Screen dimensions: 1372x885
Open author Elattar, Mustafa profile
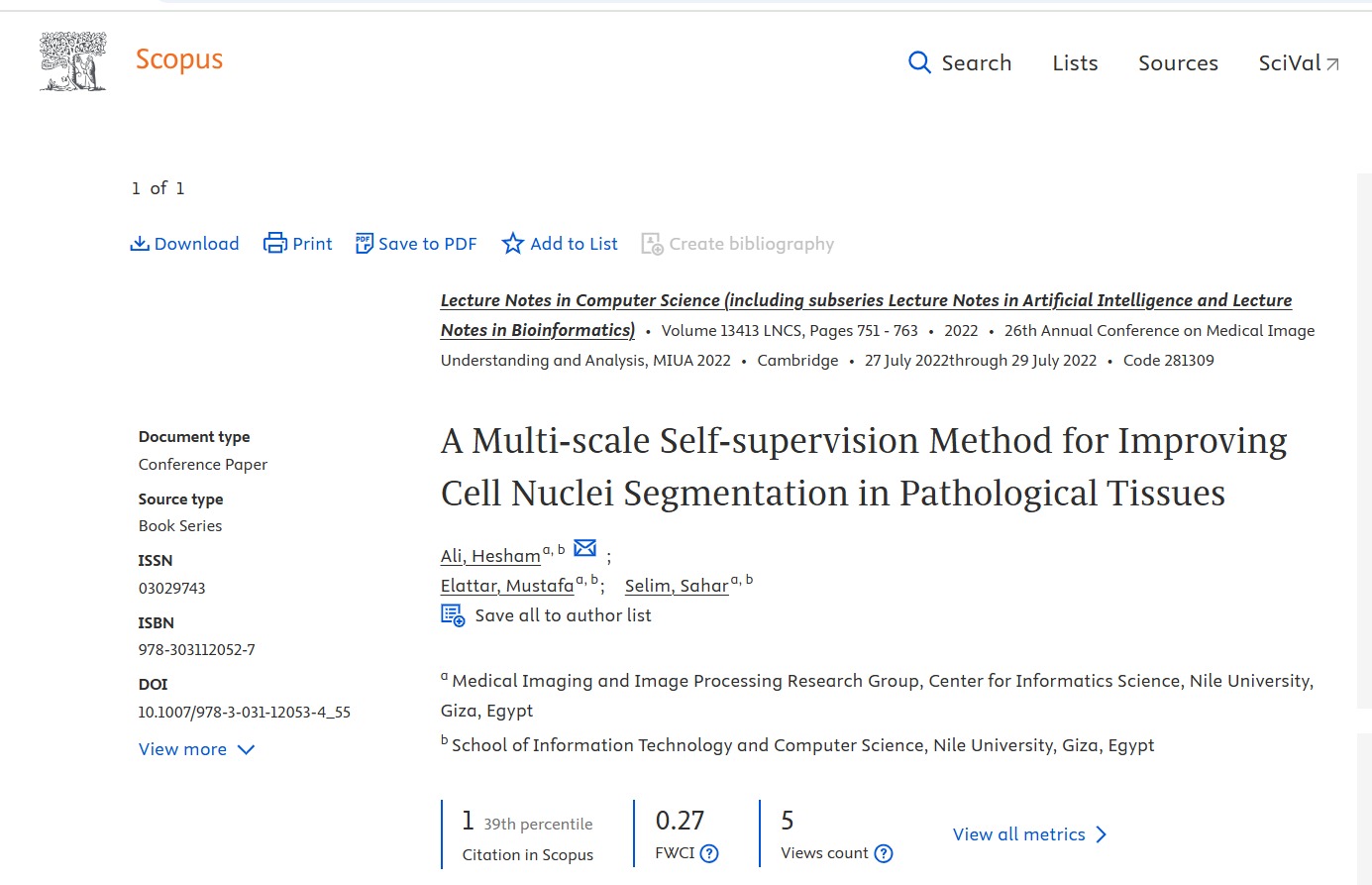[507, 586]
